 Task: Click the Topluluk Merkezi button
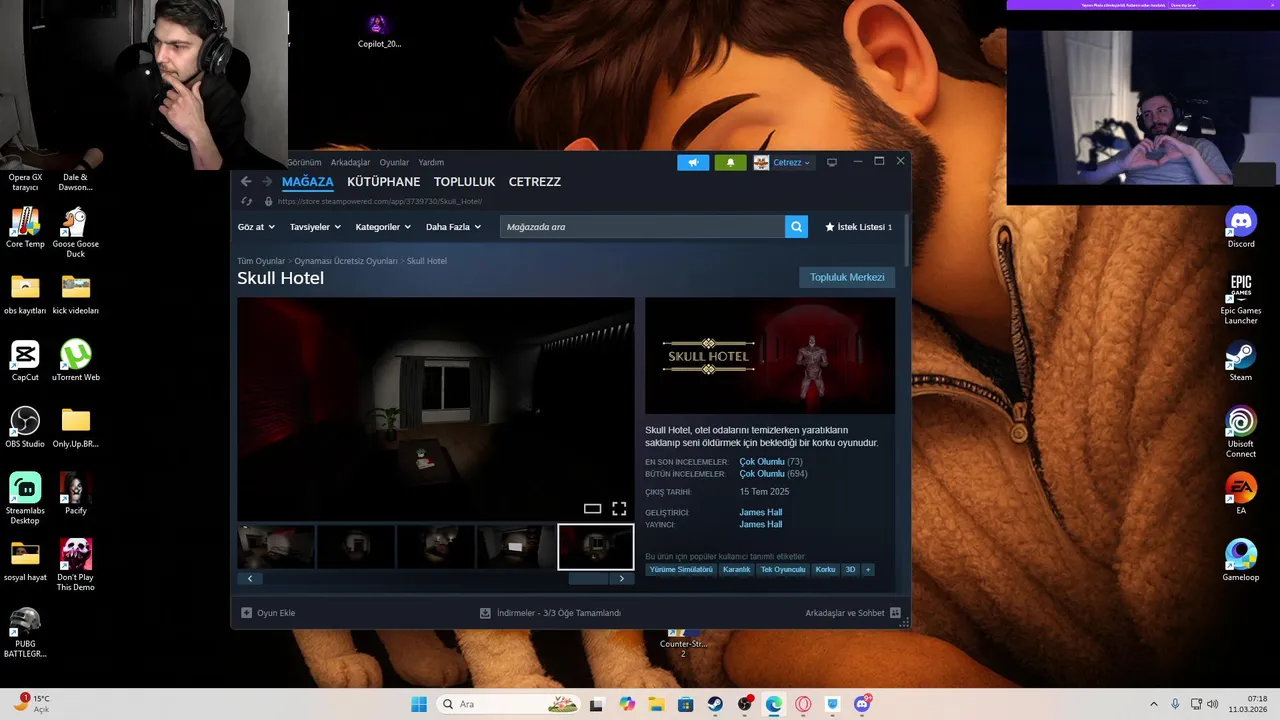(847, 277)
